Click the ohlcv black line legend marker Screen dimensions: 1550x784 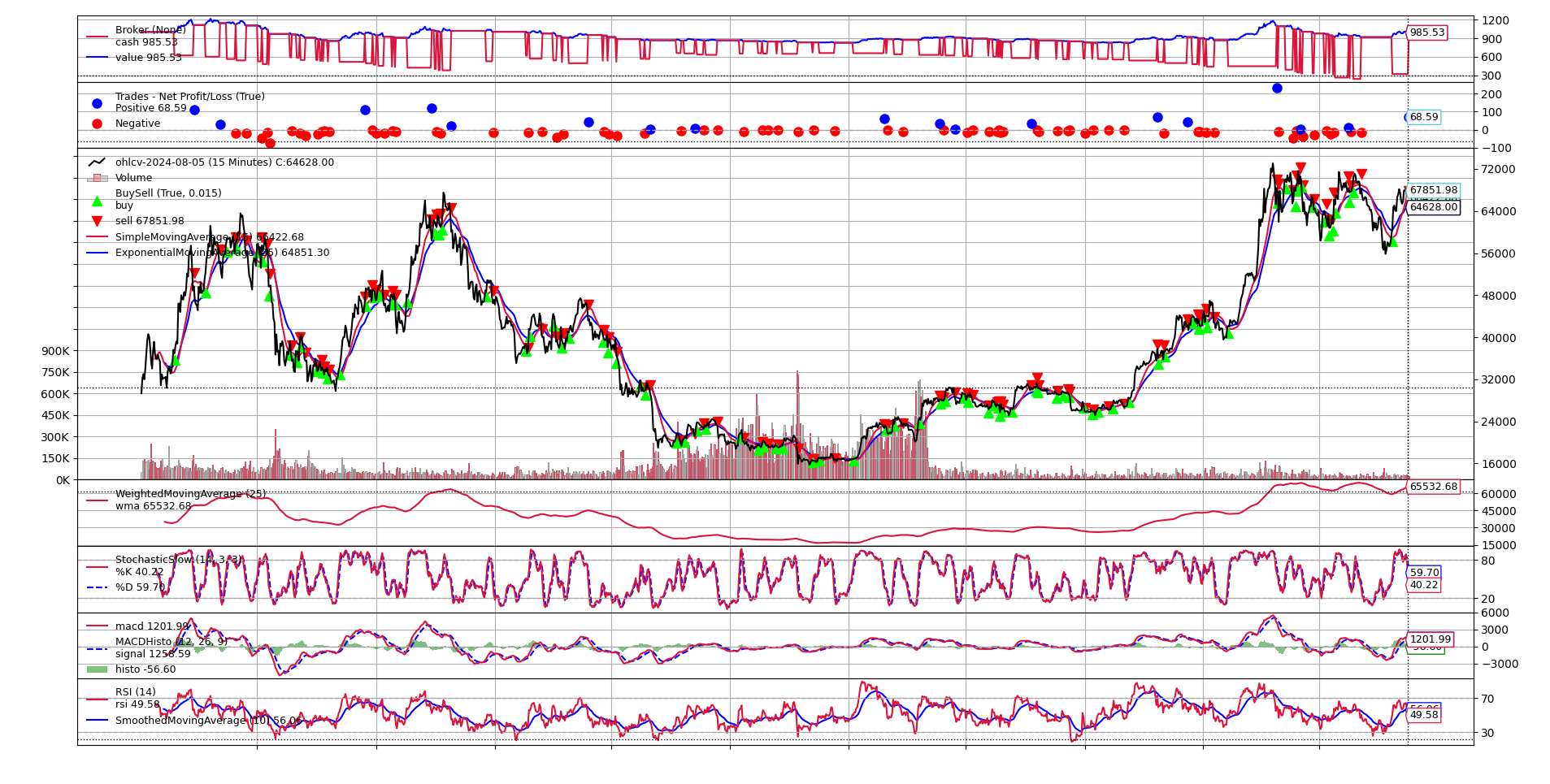coord(97,162)
